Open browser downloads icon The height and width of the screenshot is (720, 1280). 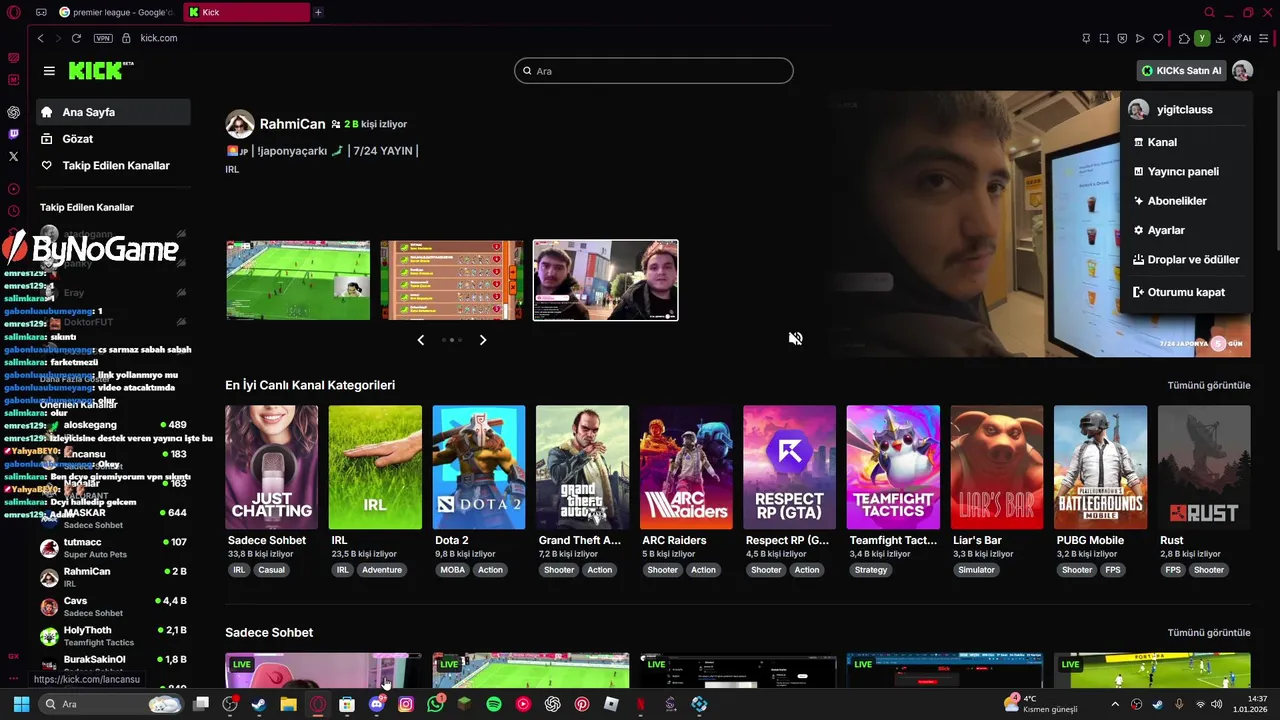tap(1221, 38)
